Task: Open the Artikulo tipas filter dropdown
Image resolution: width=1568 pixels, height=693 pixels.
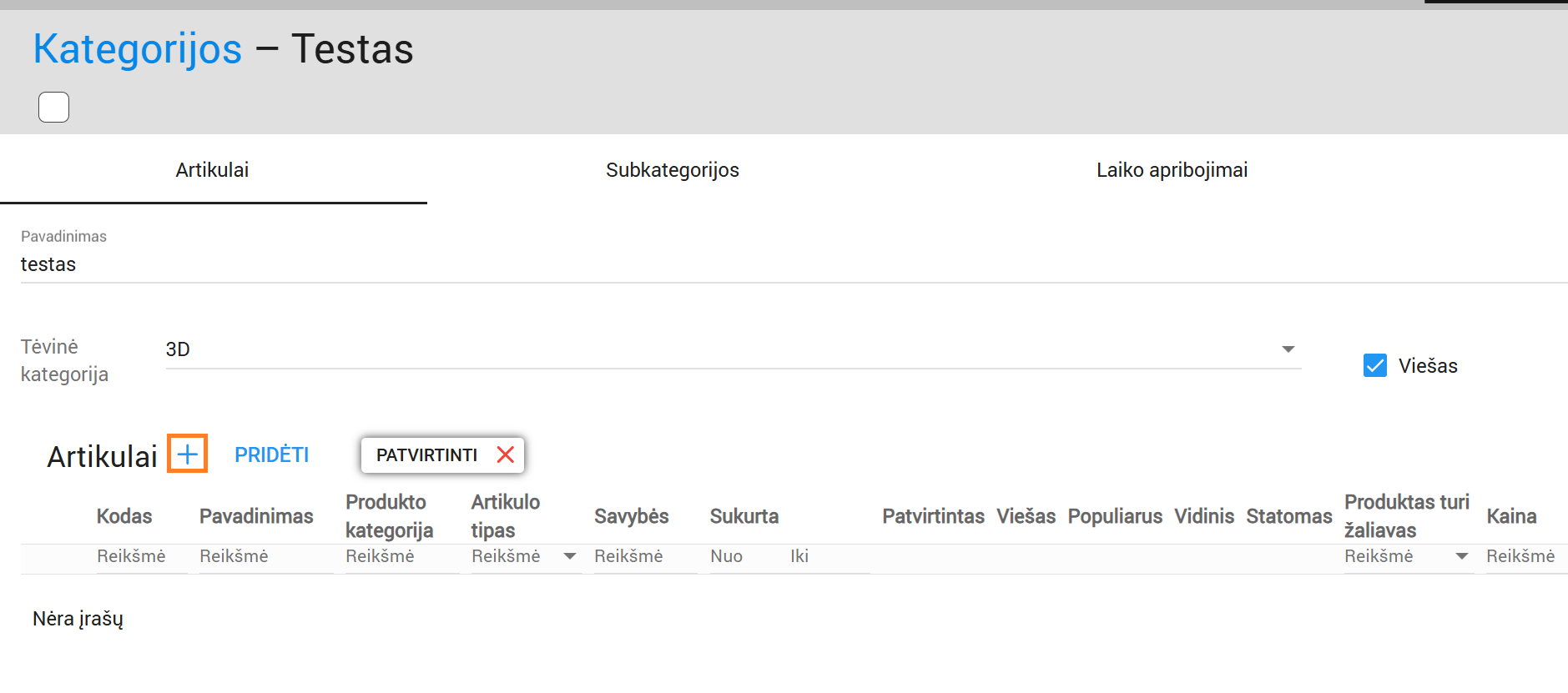Action: coord(569,556)
